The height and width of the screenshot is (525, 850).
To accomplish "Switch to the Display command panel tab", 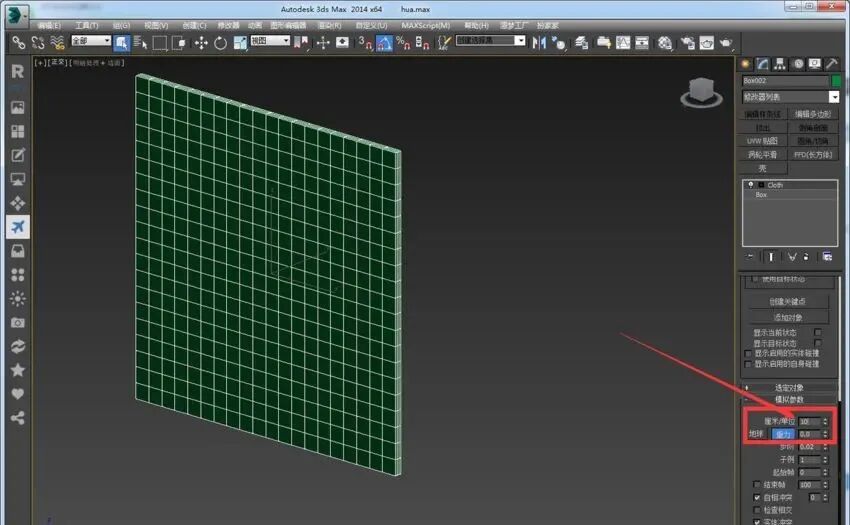I will [814, 64].
